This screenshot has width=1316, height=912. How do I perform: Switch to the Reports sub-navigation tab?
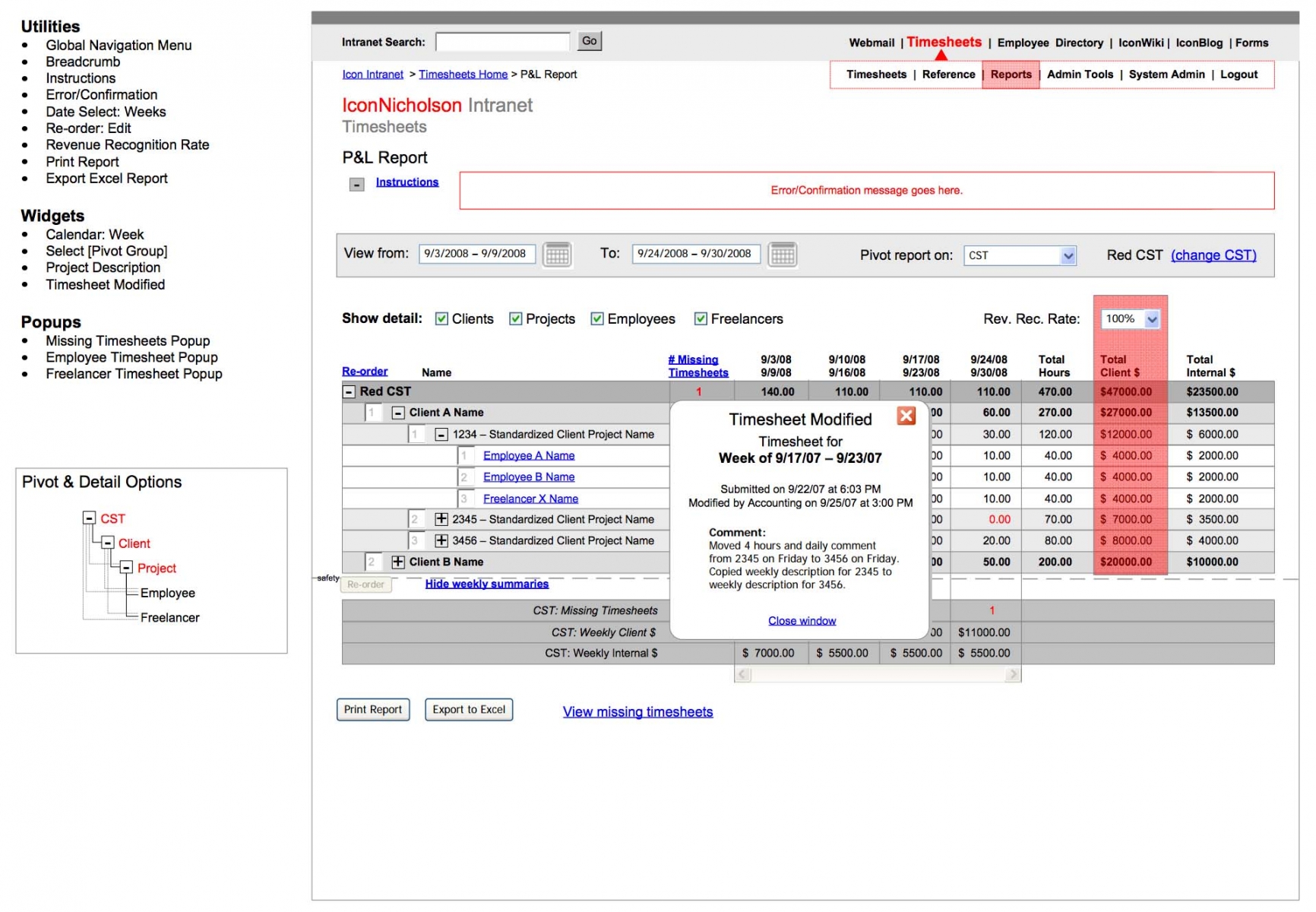[x=1011, y=74]
